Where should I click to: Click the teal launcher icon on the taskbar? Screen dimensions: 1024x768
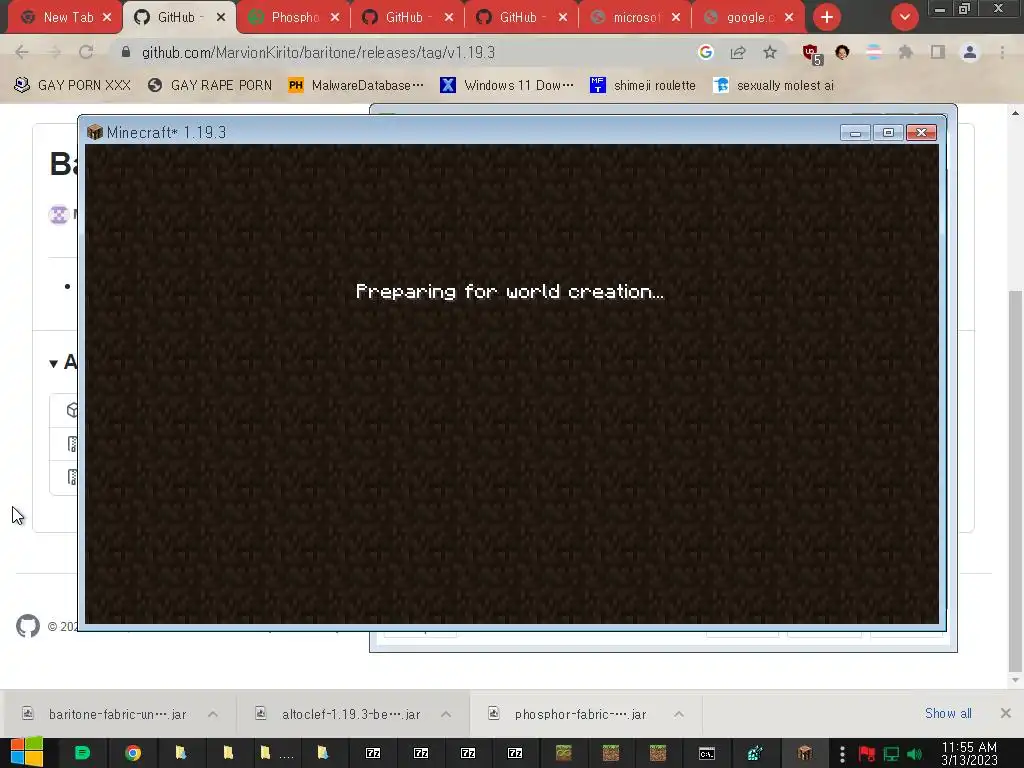[x=755, y=754]
